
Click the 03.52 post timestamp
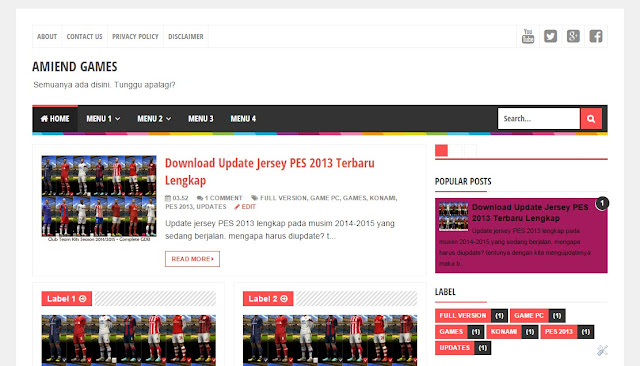[177, 198]
